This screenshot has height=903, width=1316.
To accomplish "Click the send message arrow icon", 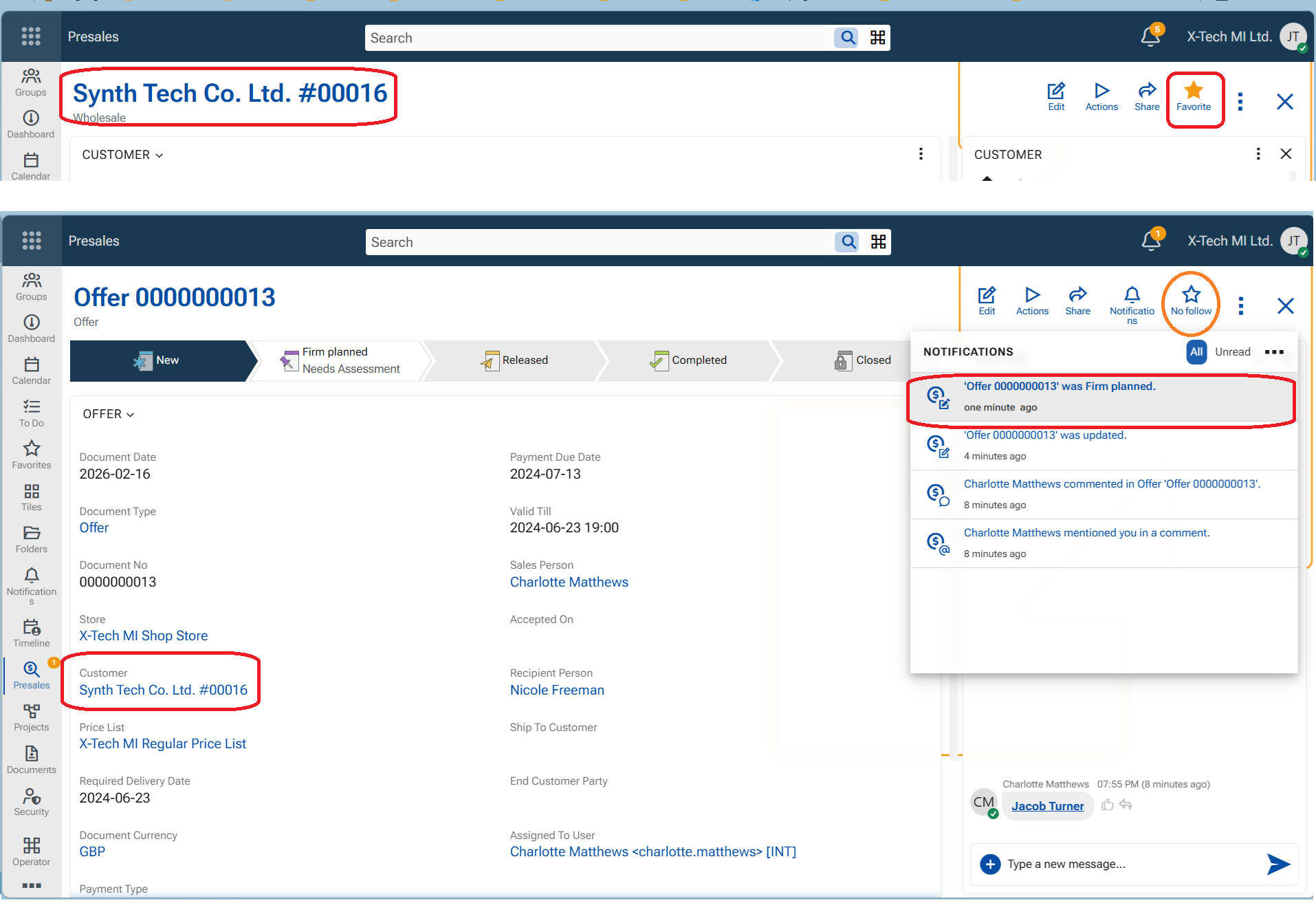I will (1277, 864).
